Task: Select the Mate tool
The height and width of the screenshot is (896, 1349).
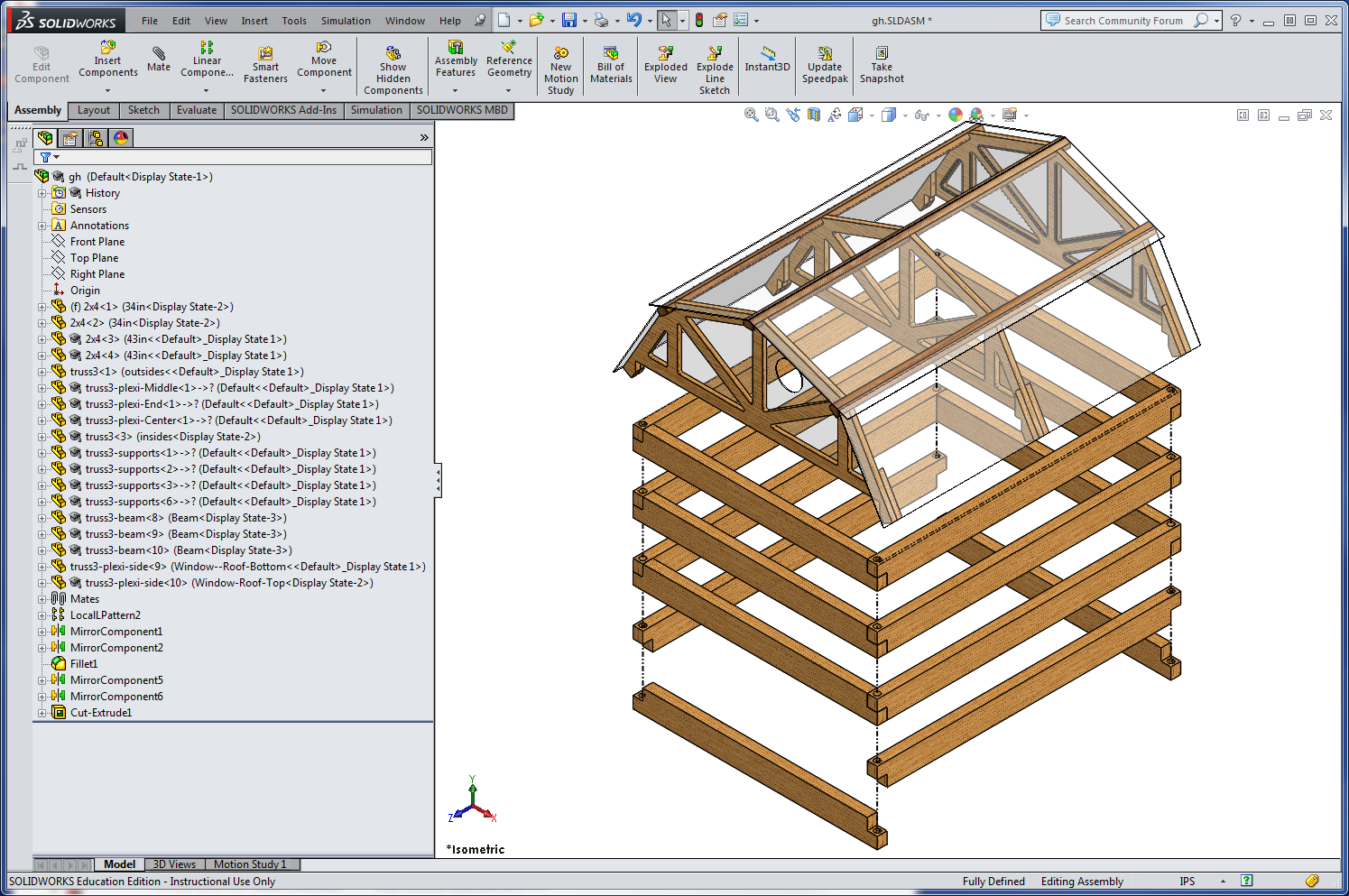Action: click(x=159, y=60)
